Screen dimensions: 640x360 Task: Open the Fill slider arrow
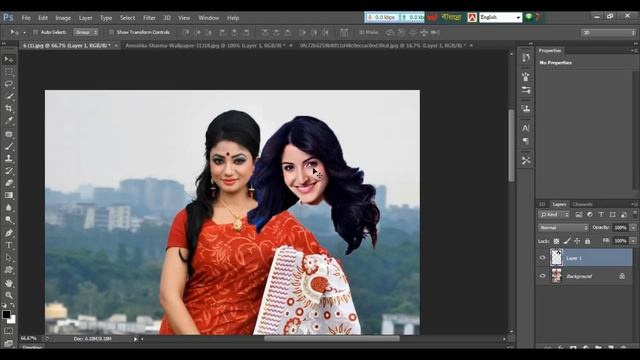tap(633, 241)
